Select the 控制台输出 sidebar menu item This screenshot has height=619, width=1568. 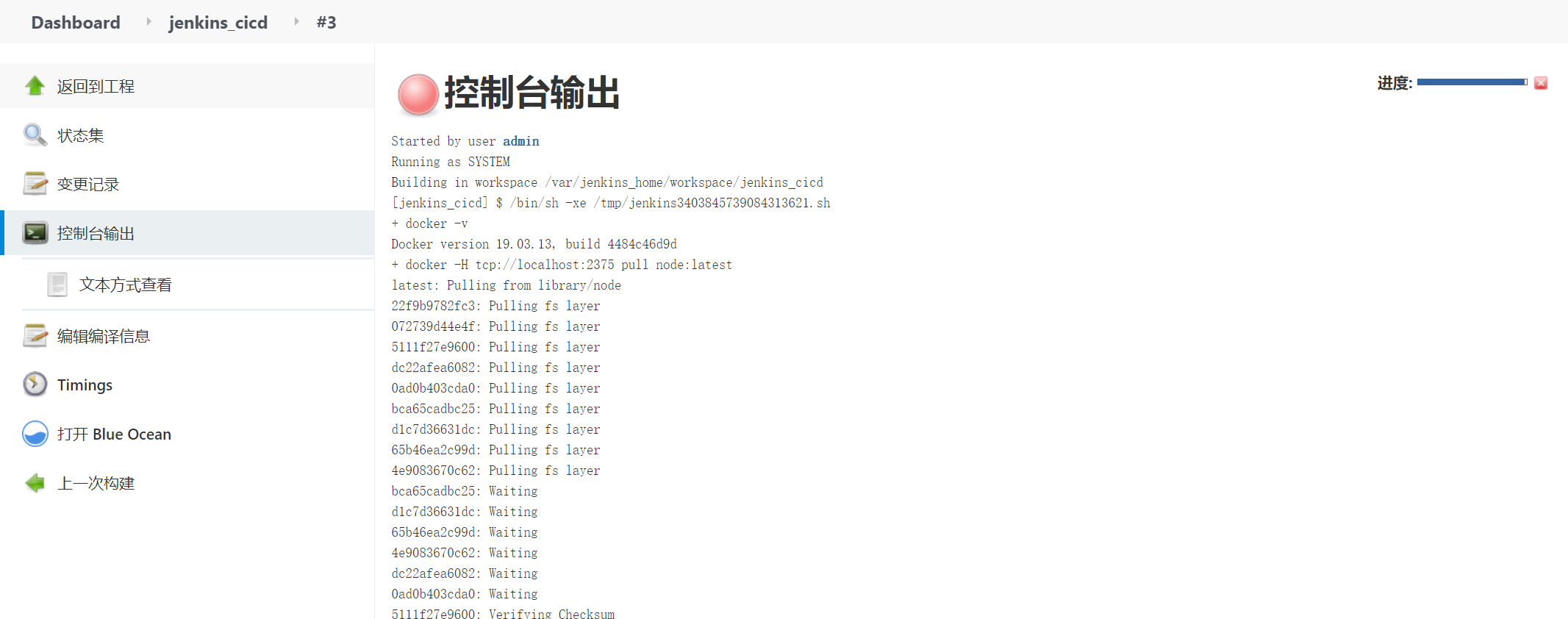point(189,233)
